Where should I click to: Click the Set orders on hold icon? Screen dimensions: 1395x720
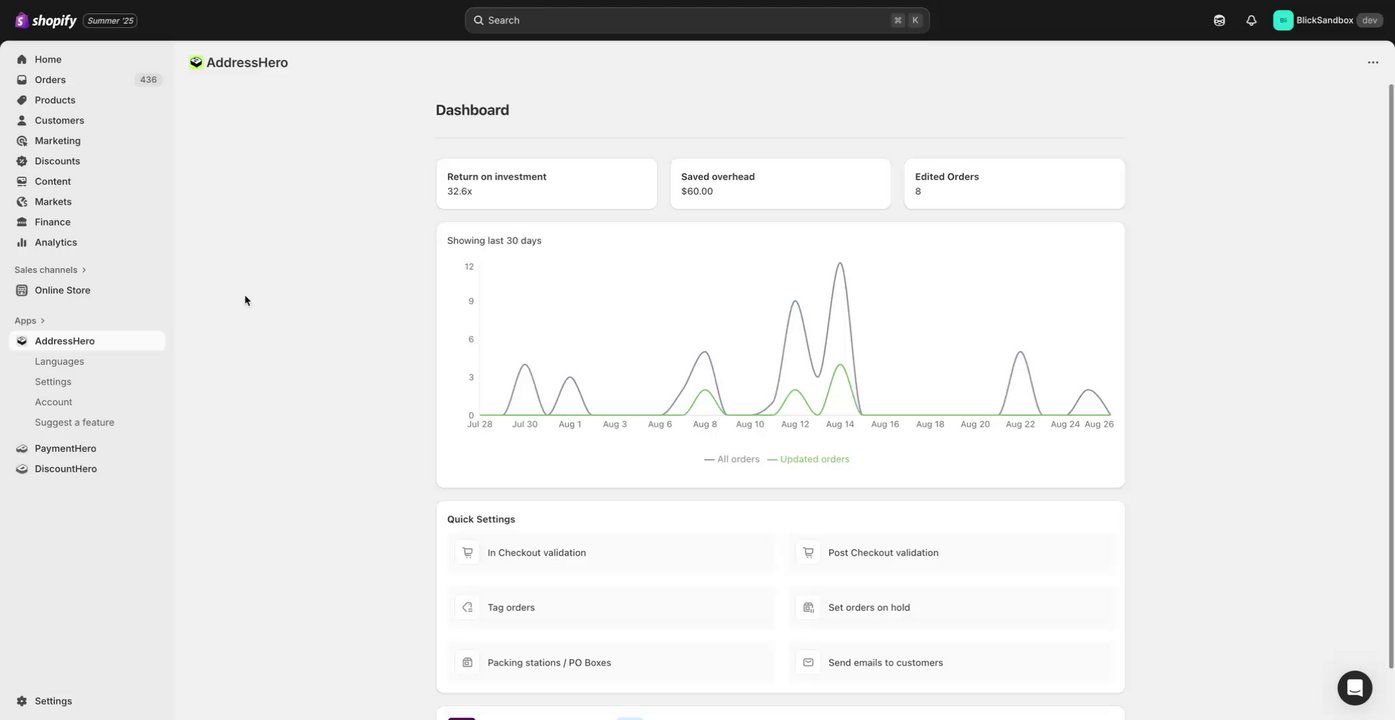click(808, 607)
